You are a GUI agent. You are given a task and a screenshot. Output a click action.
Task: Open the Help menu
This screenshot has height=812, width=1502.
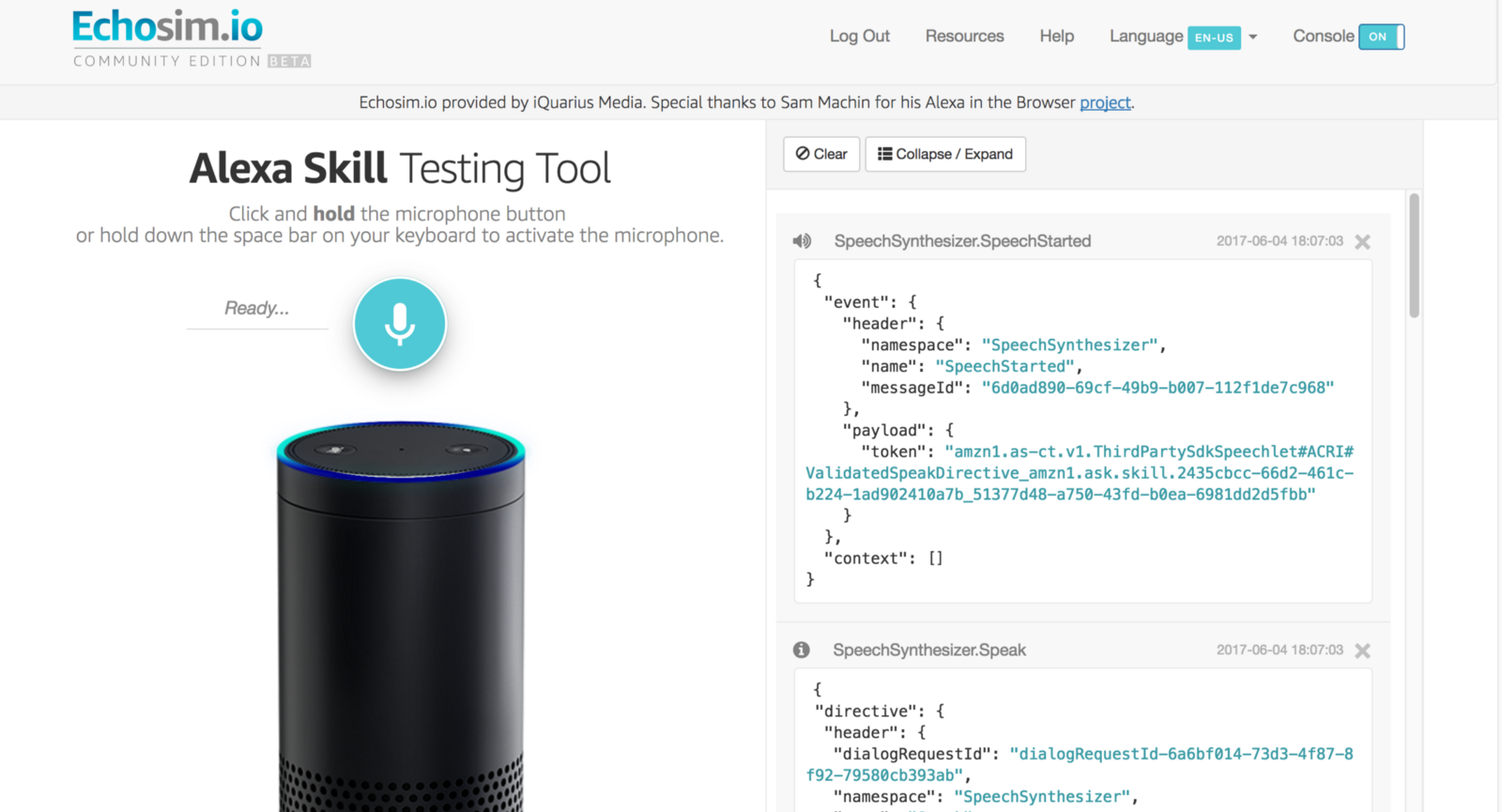1057,36
